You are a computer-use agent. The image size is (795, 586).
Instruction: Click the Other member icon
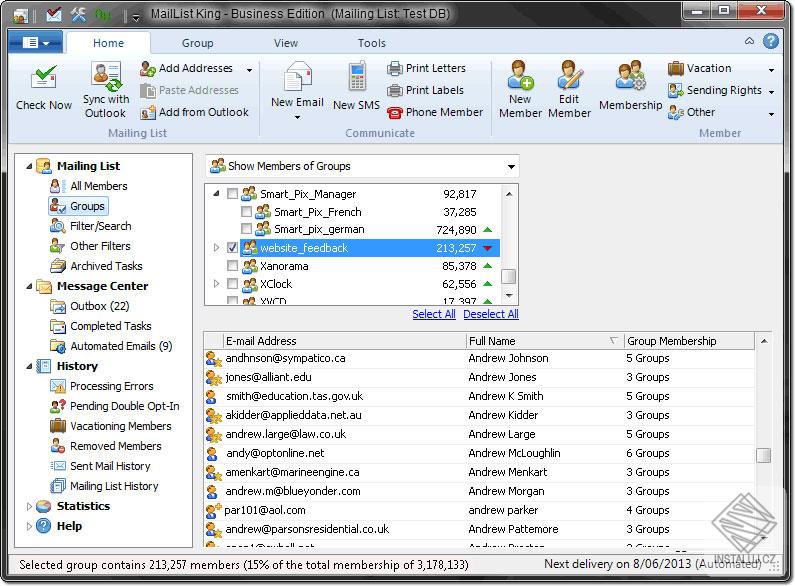676,112
